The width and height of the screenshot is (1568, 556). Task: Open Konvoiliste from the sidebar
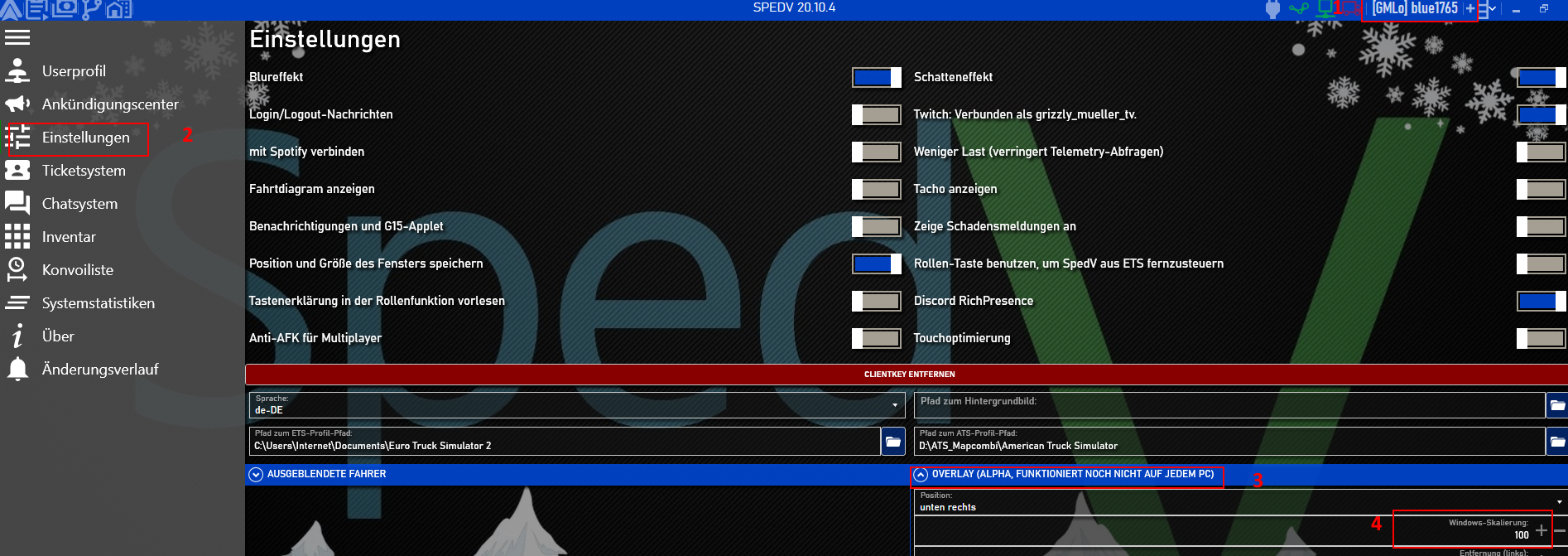click(78, 270)
